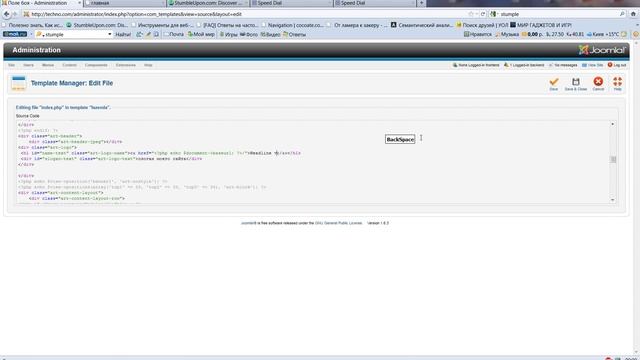Open Игры in the Mail.ru toolbar
Screen dimensions: 640x360
[228, 34]
